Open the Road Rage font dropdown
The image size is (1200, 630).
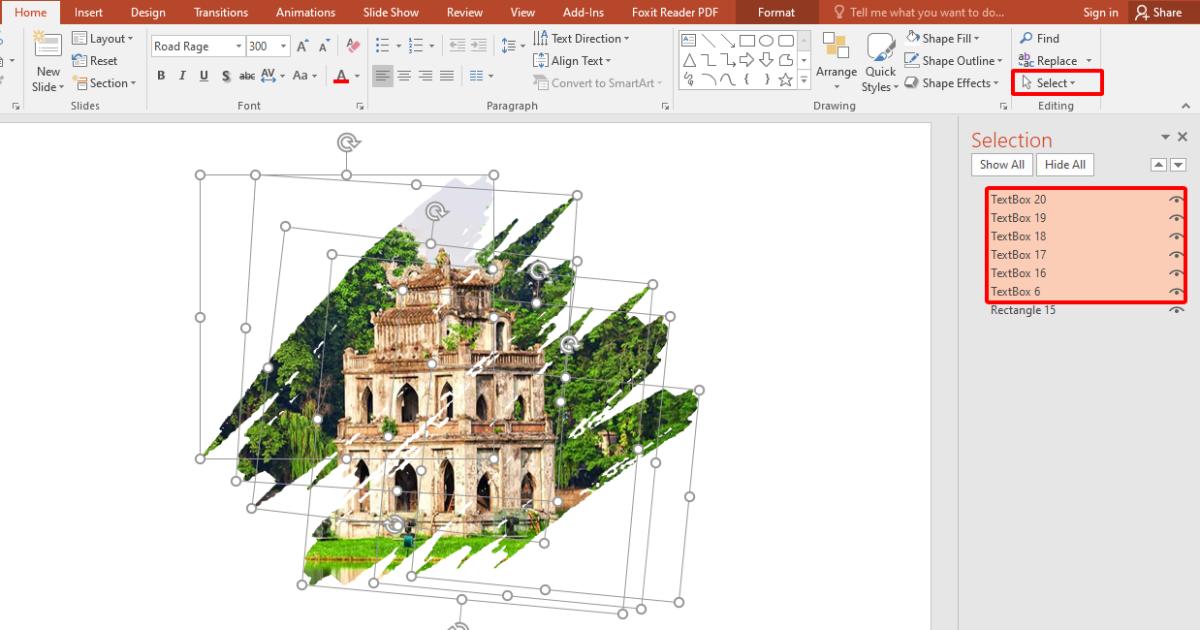click(238, 46)
